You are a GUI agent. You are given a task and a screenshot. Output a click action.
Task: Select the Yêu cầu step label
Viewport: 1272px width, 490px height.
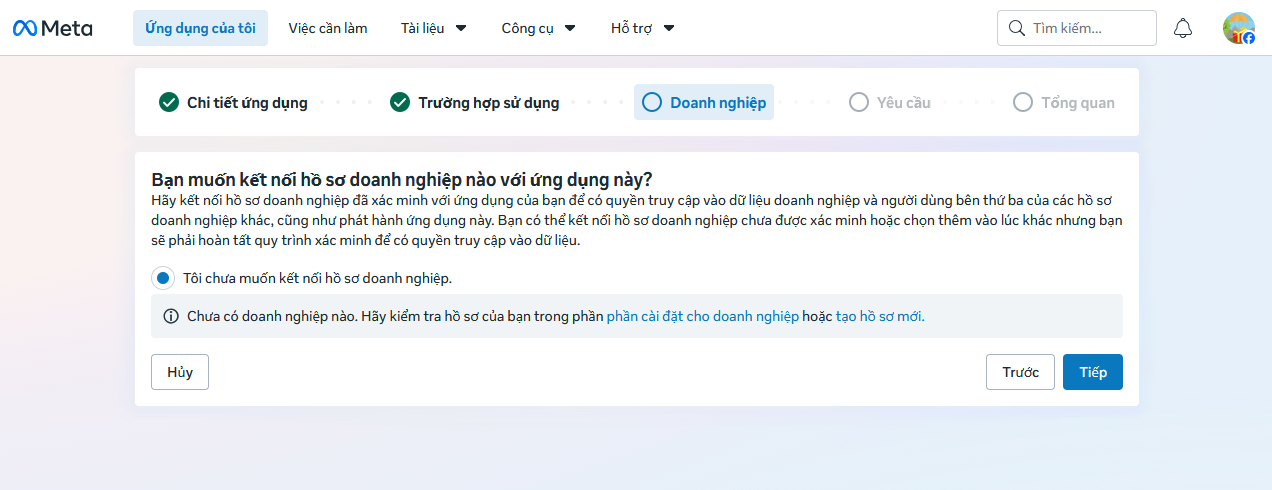click(904, 102)
